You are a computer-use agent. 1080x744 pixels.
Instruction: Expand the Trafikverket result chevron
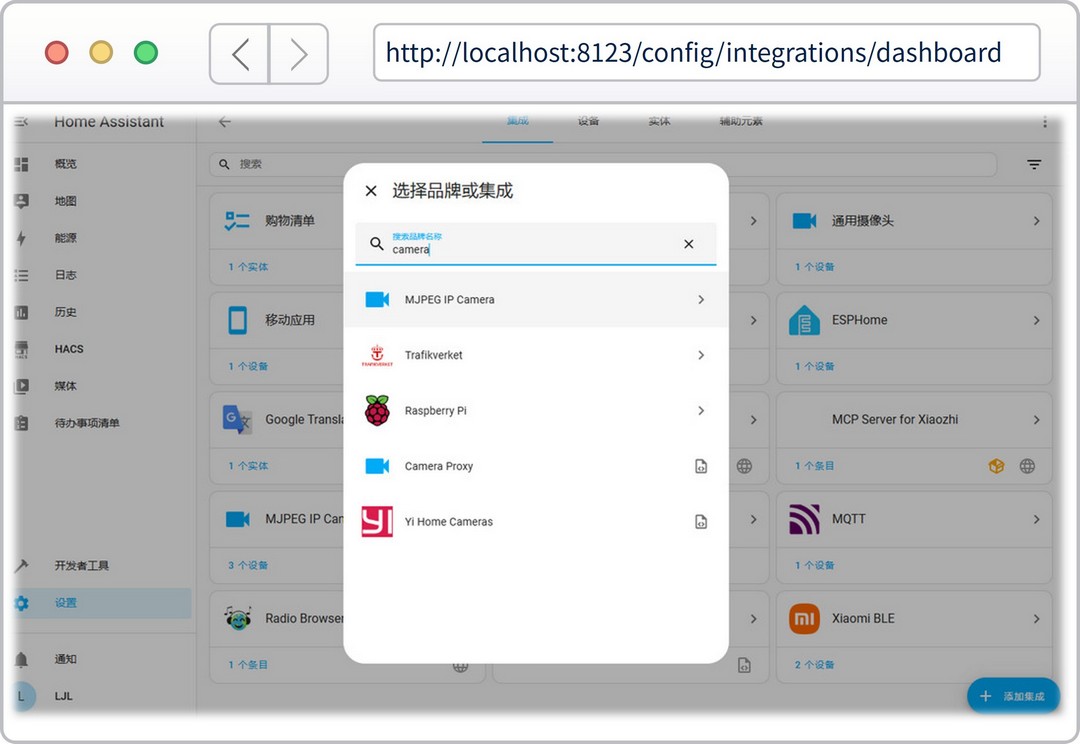point(700,355)
